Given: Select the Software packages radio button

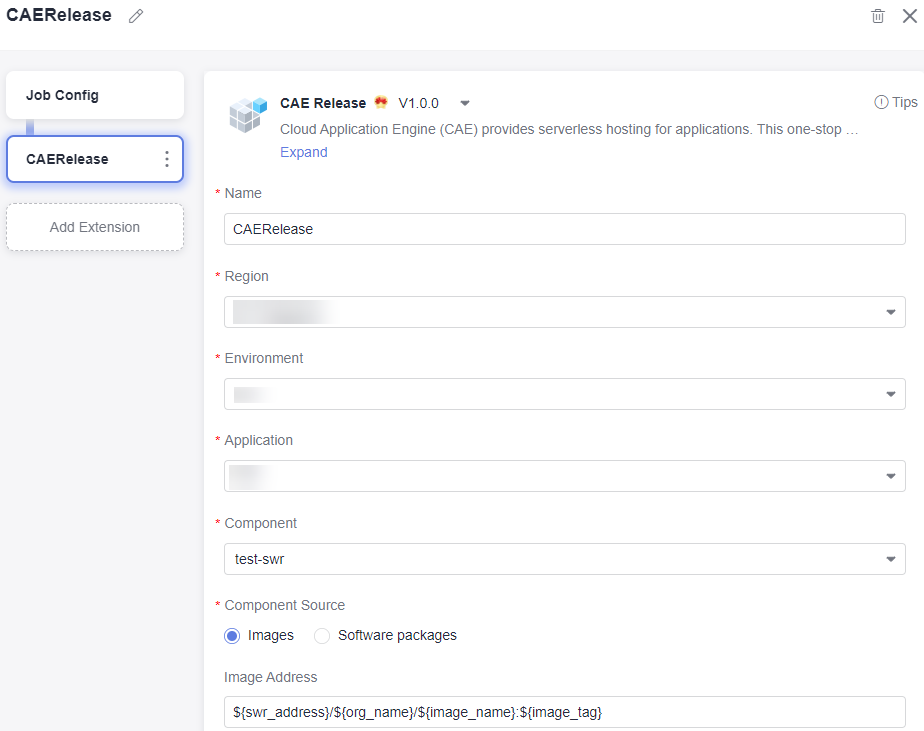Looking at the screenshot, I should click(322, 635).
